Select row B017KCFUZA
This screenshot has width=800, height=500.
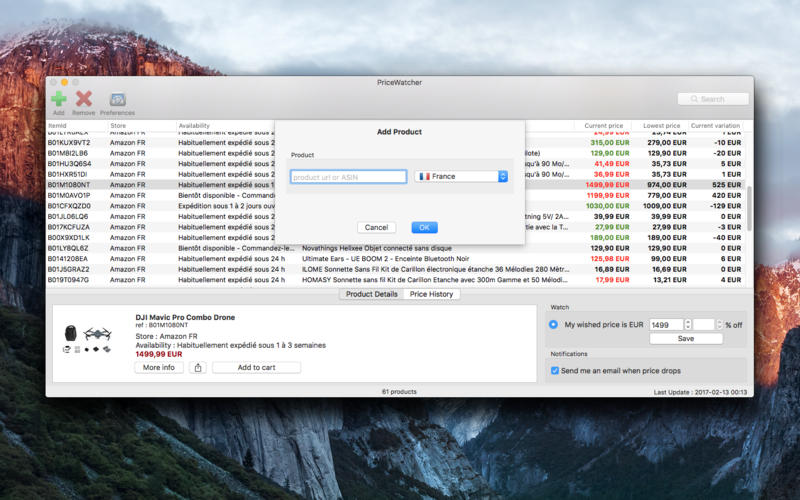pyautogui.click(x=395, y=227)
